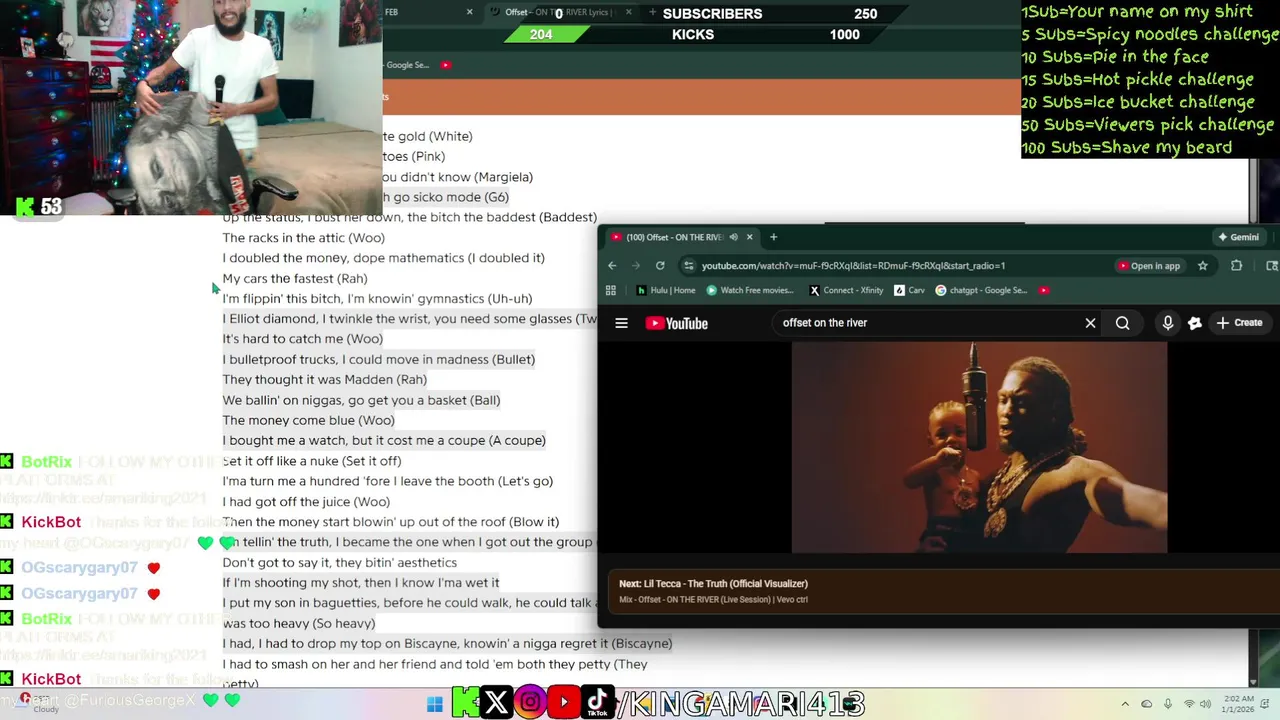Close the ON THE RIVER Lyrics tab

628,12
